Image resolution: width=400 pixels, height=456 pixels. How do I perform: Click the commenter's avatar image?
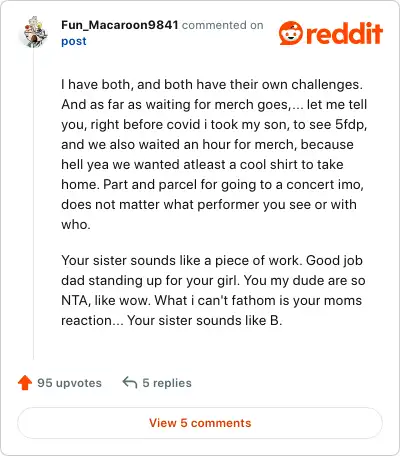[x=35, y=32]
